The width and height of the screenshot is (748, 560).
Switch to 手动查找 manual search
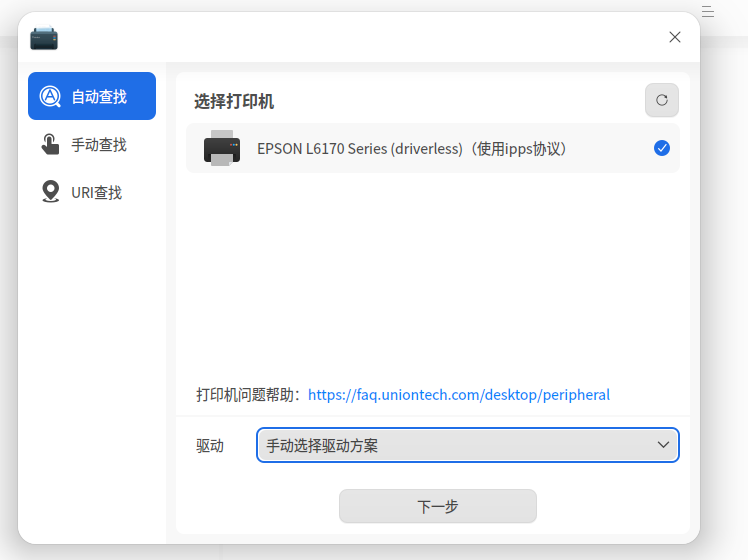coord(92,145)
